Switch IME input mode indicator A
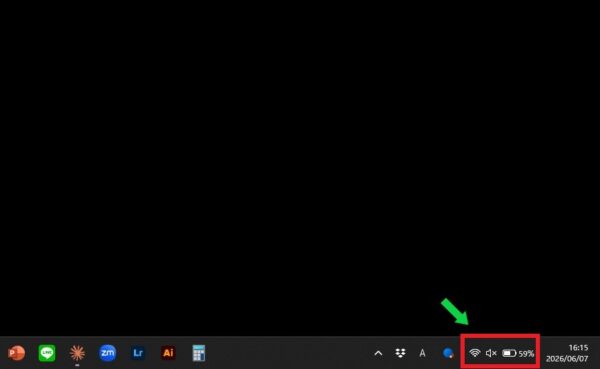The height and width of the screenshot is (369, 600). point(422,353)
